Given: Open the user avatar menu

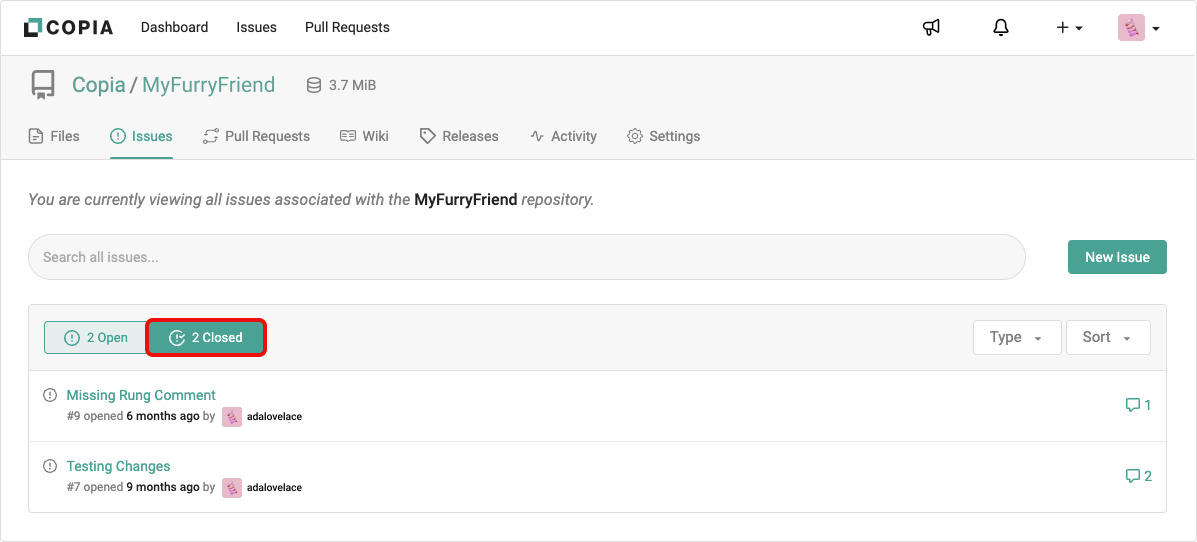Looking at the screenshot, I should pyautogui.click(x=1138, y=28).
